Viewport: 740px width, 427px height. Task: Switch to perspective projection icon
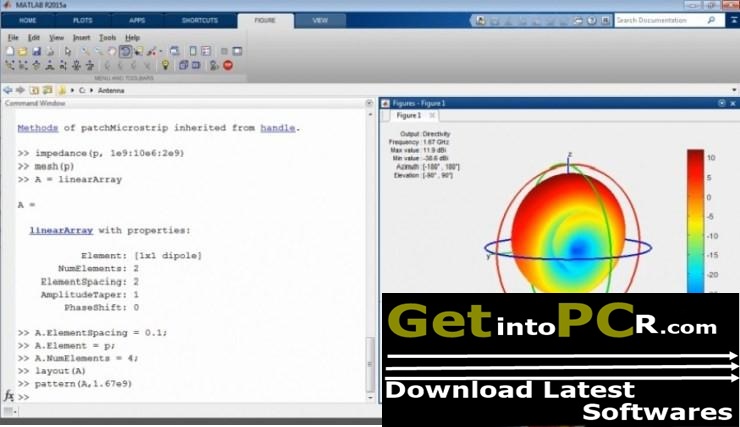(196, 65)
